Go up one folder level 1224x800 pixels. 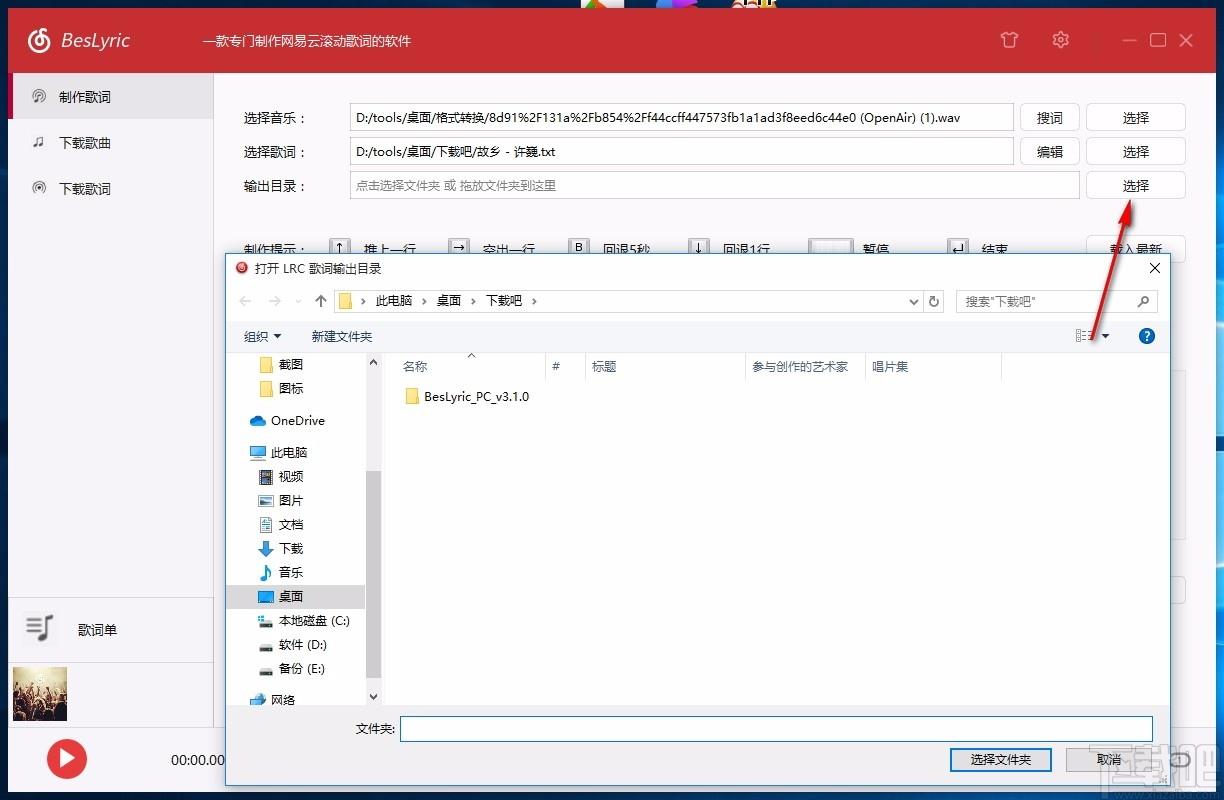[321, 301]
